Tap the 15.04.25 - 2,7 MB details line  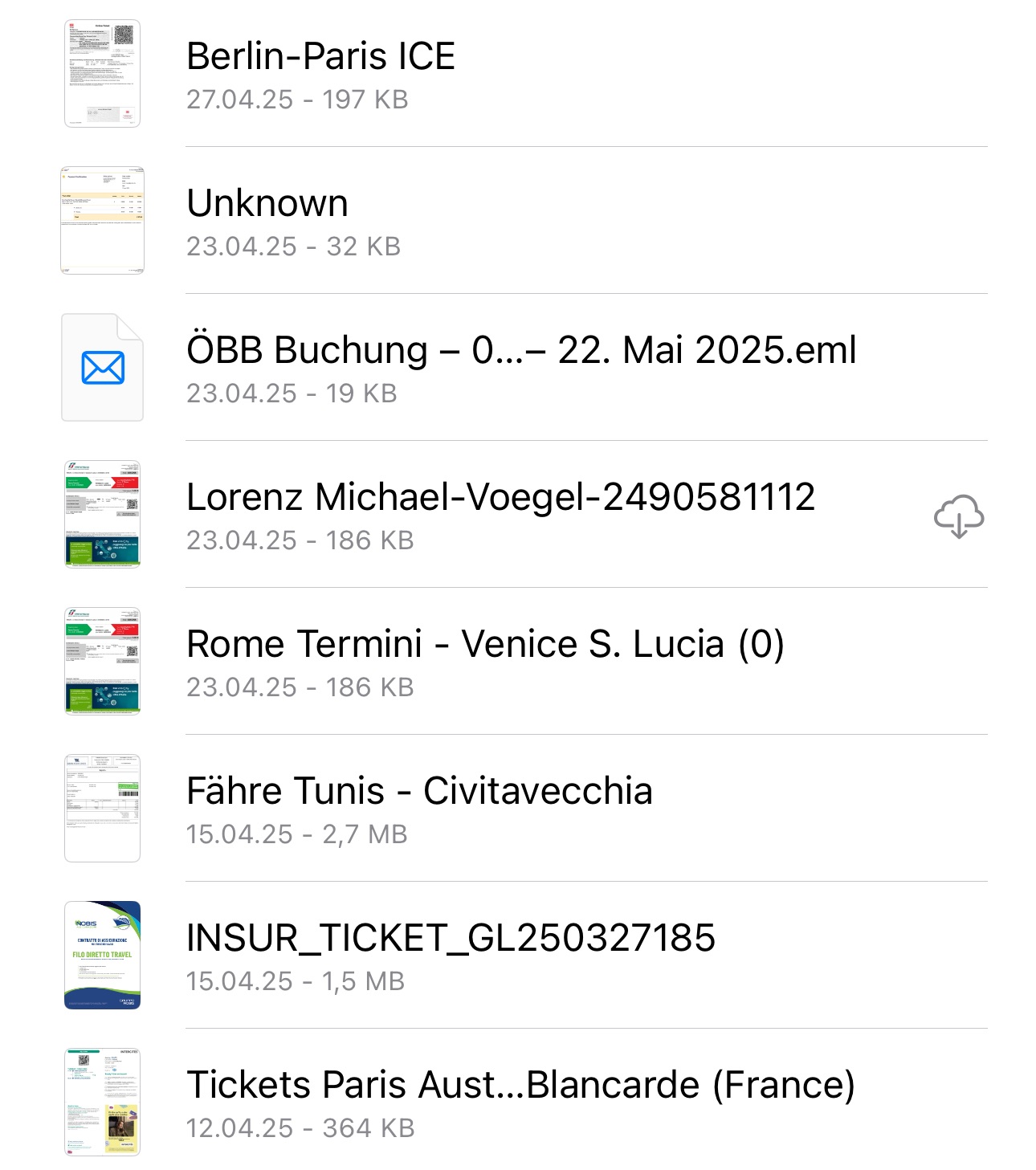[296, 834]
